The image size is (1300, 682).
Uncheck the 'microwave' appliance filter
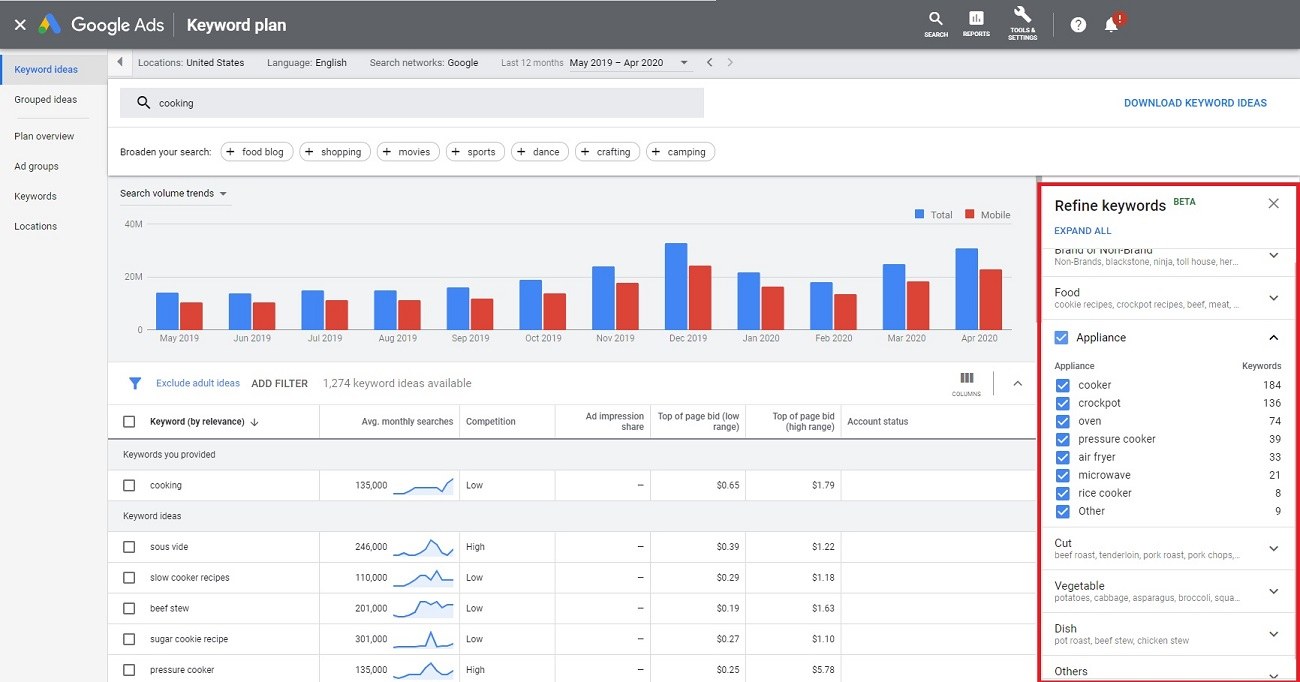1062,475
